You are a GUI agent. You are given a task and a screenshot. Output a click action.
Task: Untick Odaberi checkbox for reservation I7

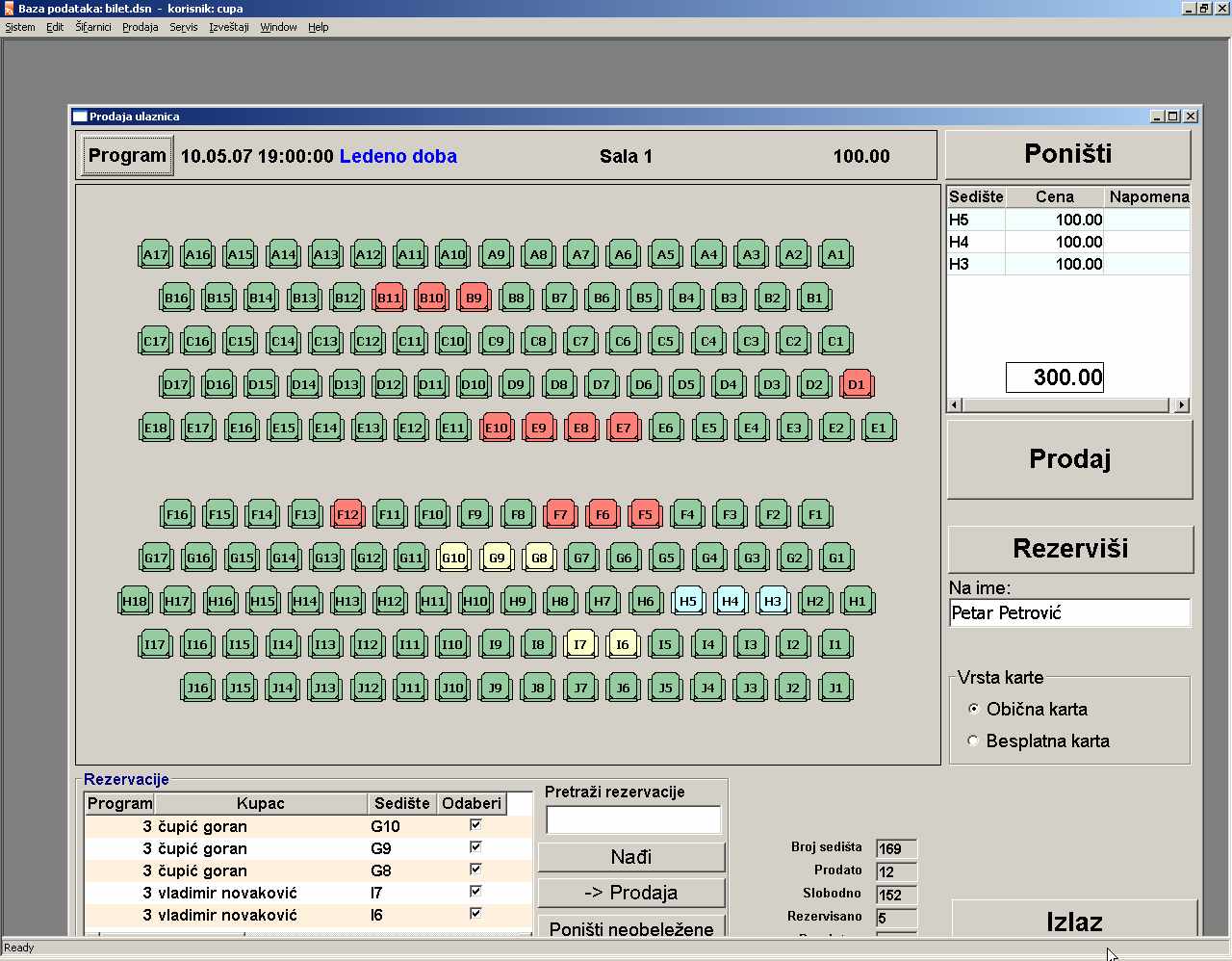475,892
